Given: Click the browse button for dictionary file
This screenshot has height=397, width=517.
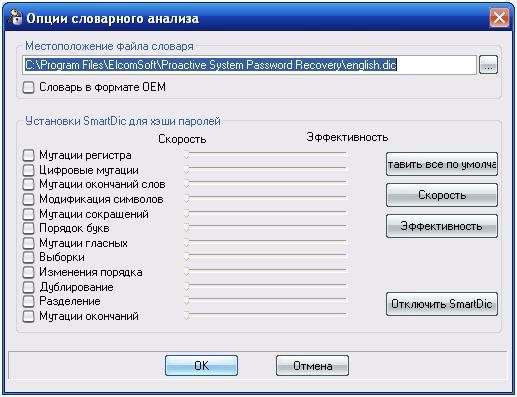Looking at the screenshot, I should coord(488,65).
